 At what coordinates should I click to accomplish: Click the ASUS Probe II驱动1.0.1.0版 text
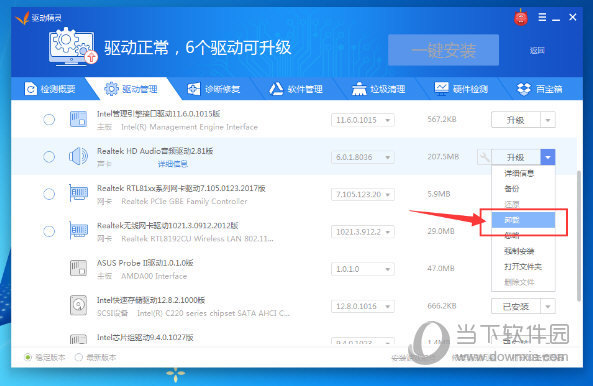click(145, 263)
